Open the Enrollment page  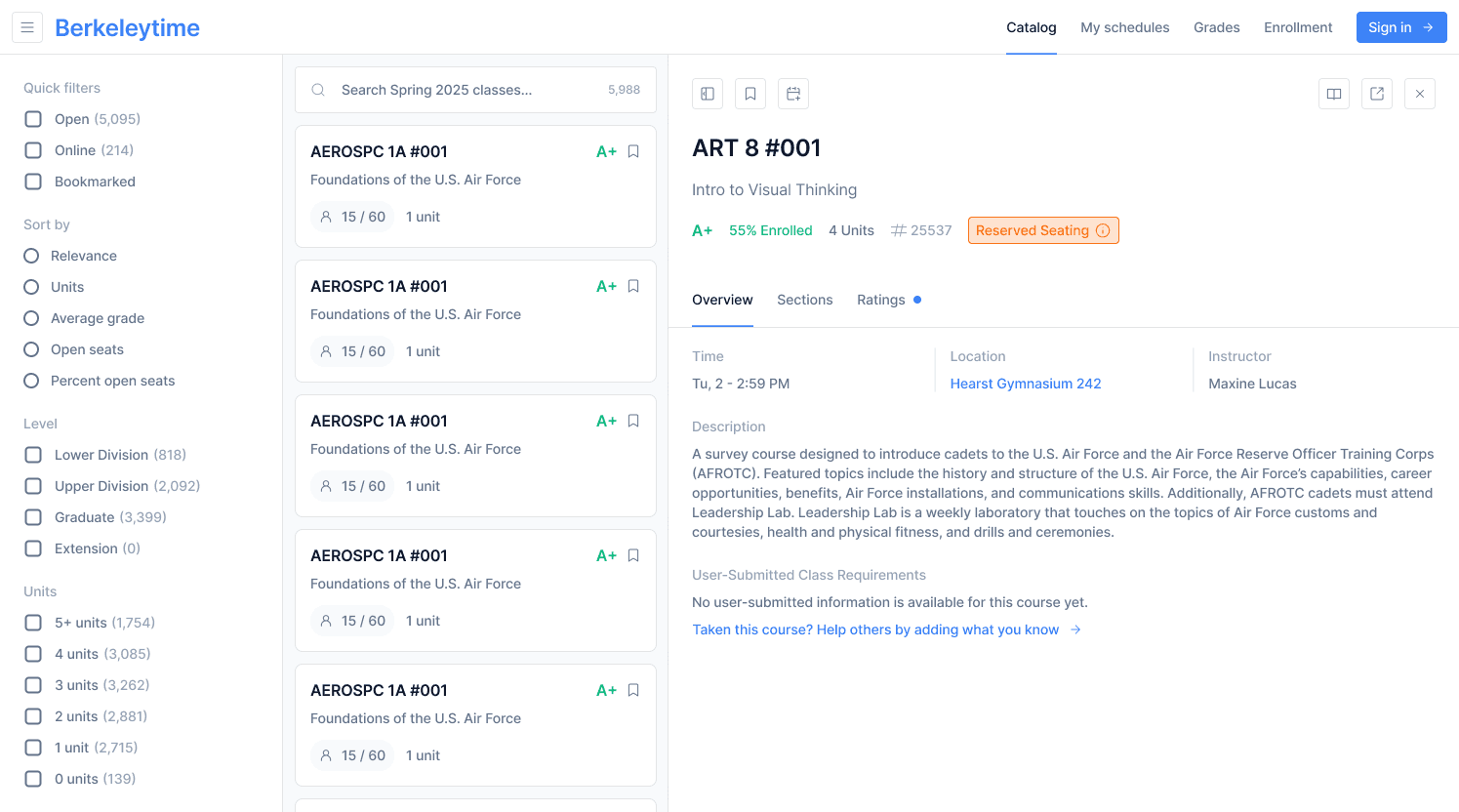(x=1298, y=27)
